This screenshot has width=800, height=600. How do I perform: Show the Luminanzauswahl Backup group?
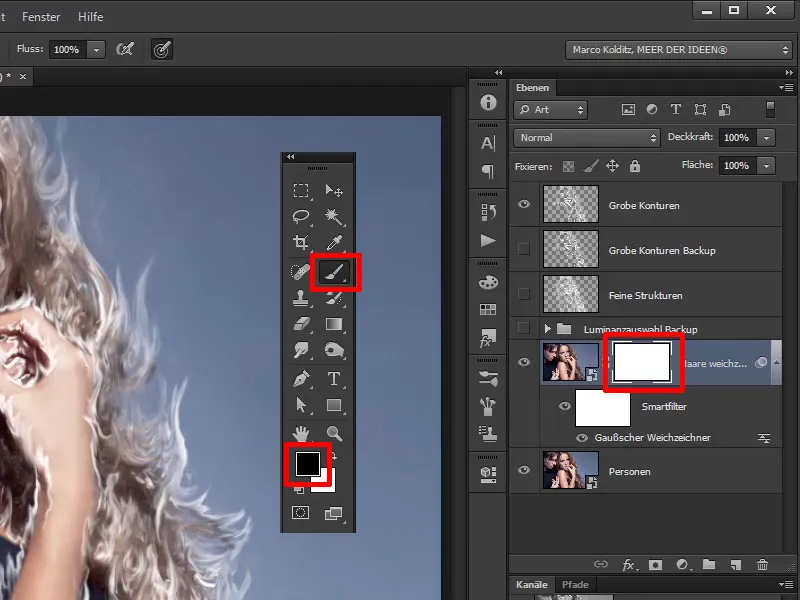pyautogui.click(x=524, y=328)
